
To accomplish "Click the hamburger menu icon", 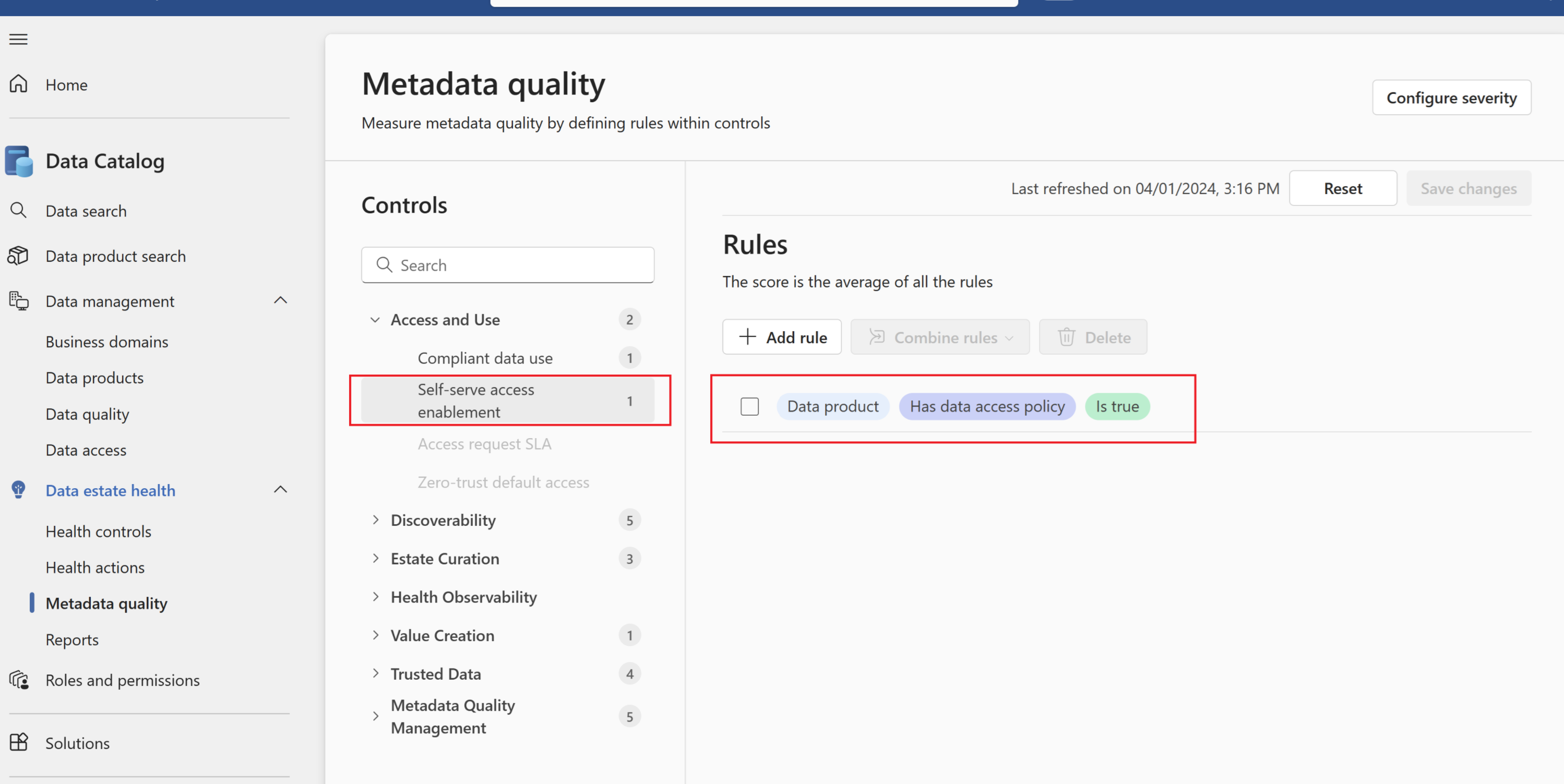I will pos(18,40).
